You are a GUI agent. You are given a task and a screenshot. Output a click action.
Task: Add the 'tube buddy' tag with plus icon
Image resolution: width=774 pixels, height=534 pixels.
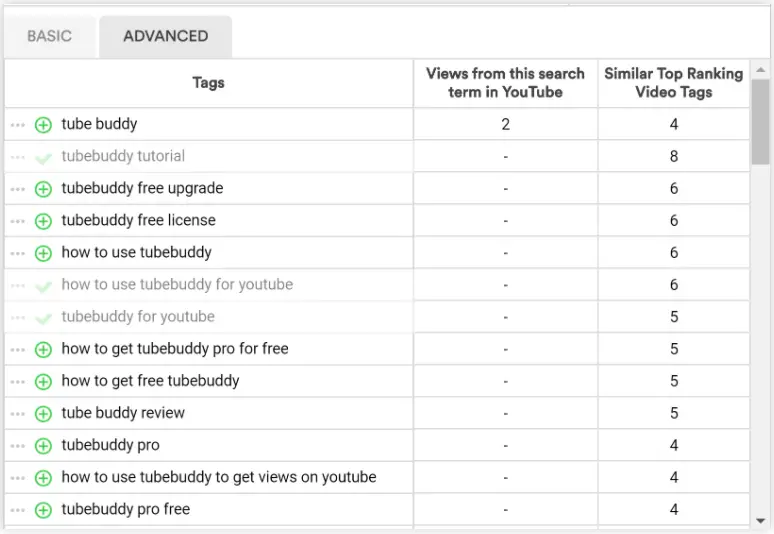point(43,125)
